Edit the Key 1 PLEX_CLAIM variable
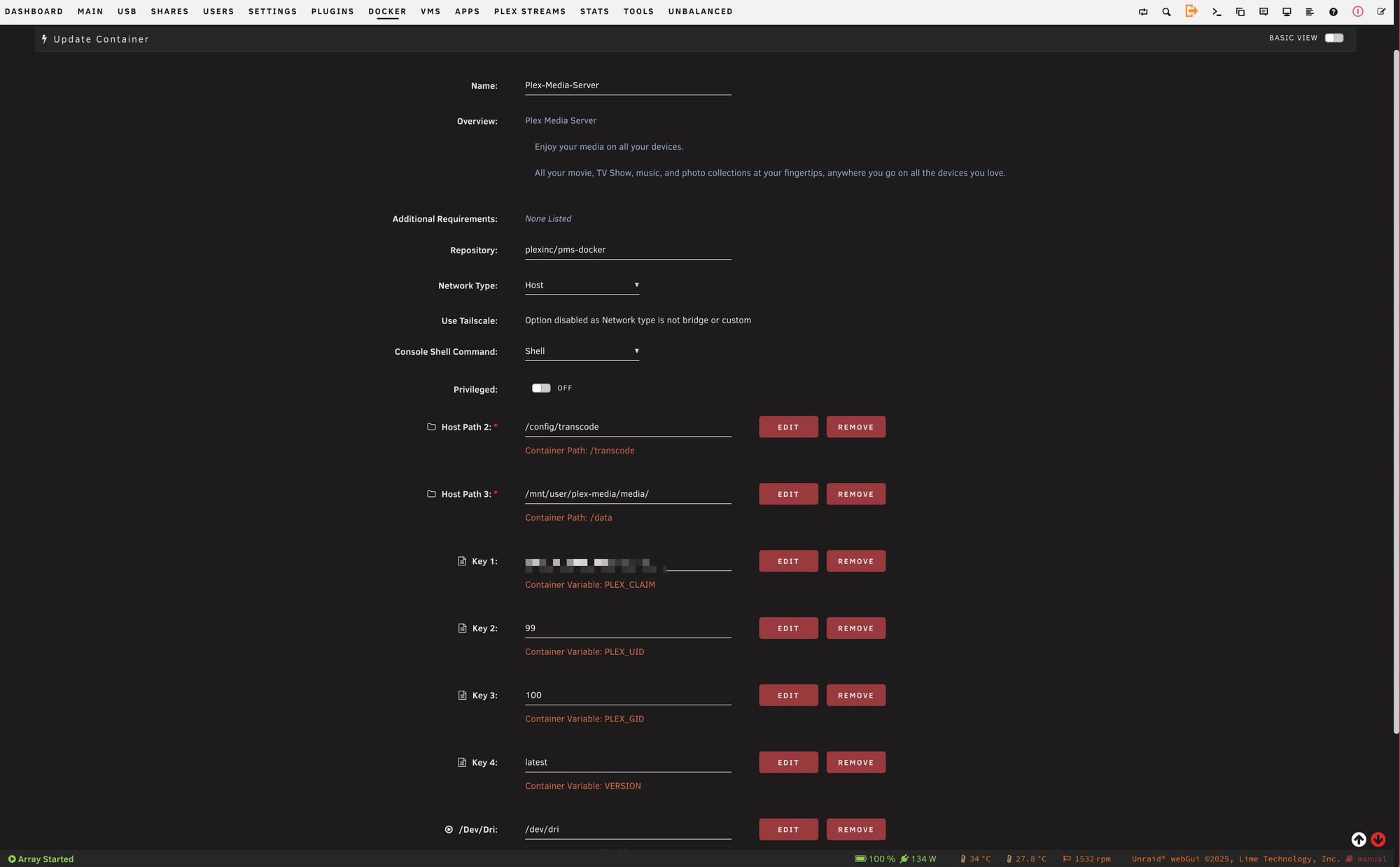Screen dimensions: 1400x867 click(788, 561)
